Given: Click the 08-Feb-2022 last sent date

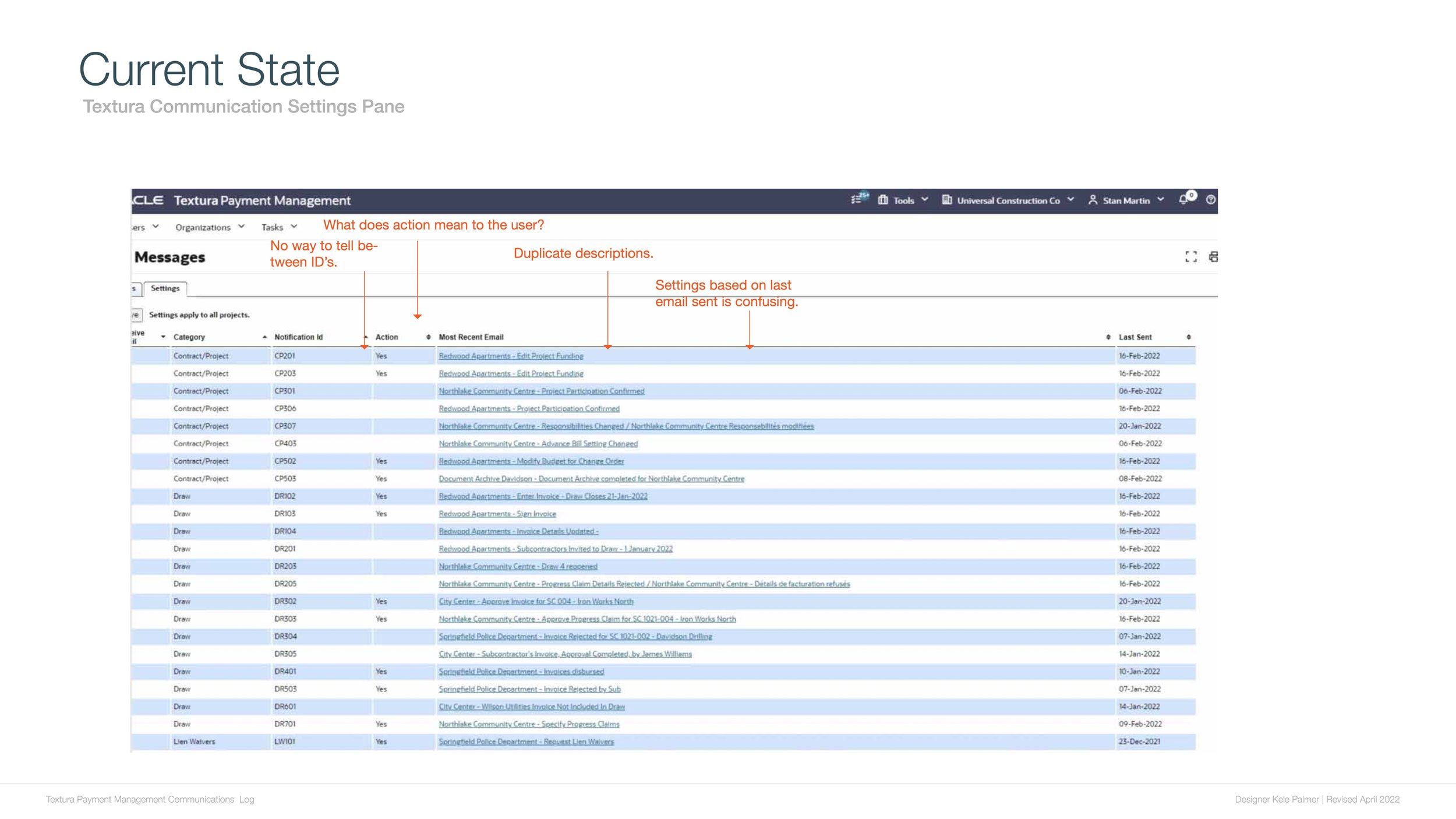Looking at the screenshot, I should coord(1140,478).
